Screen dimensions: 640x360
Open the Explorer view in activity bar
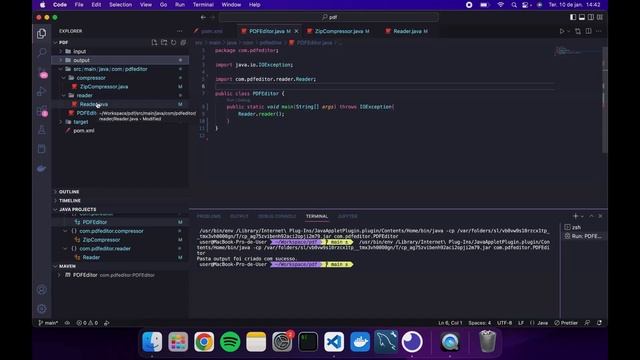42,33
